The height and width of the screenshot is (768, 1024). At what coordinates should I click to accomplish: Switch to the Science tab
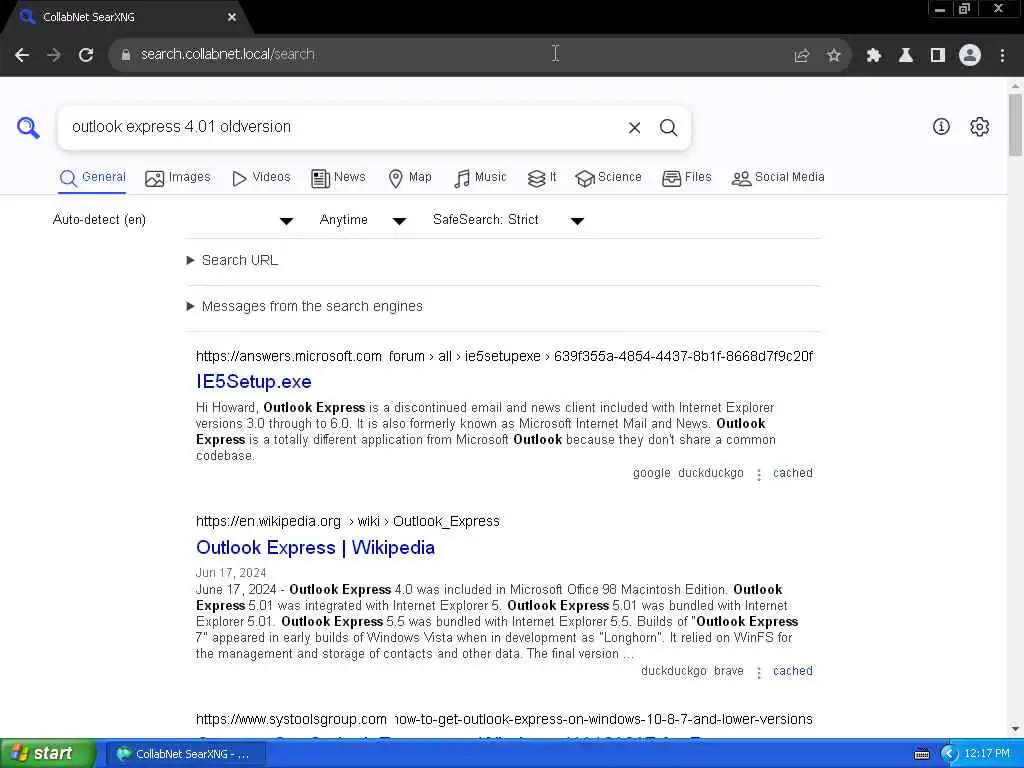tap(608, 178)
